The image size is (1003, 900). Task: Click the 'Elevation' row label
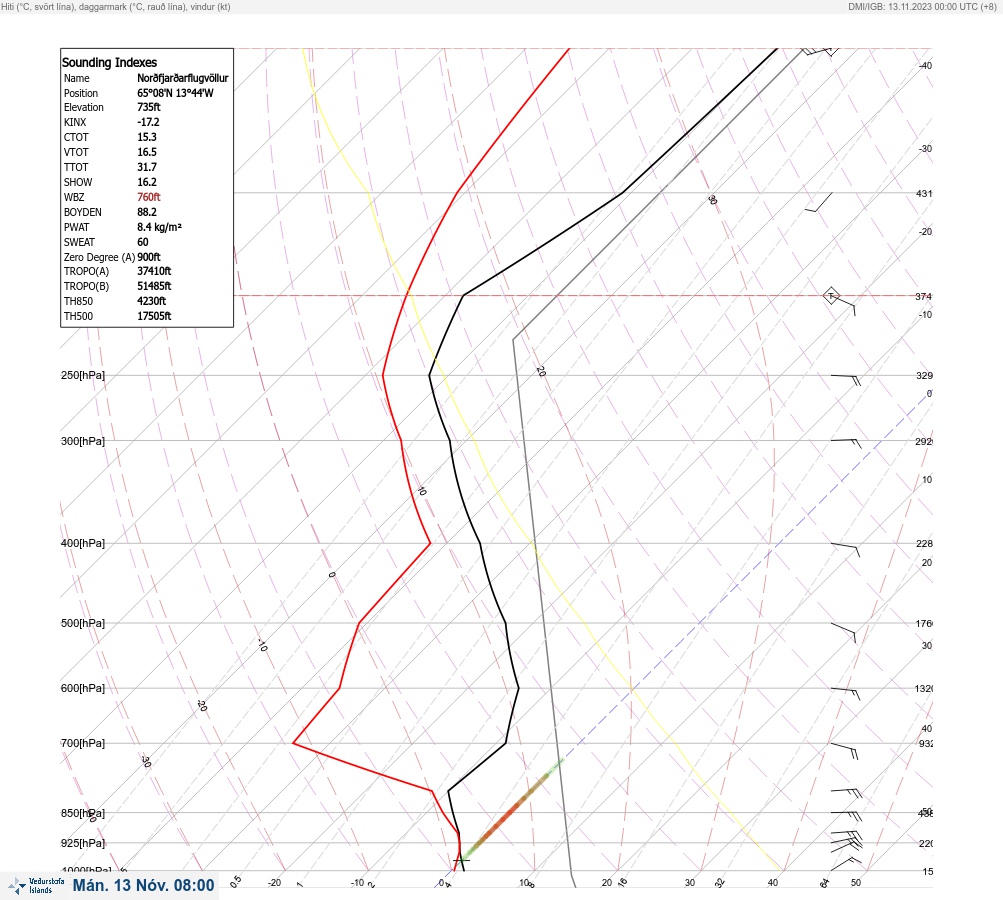coord(83,107)
